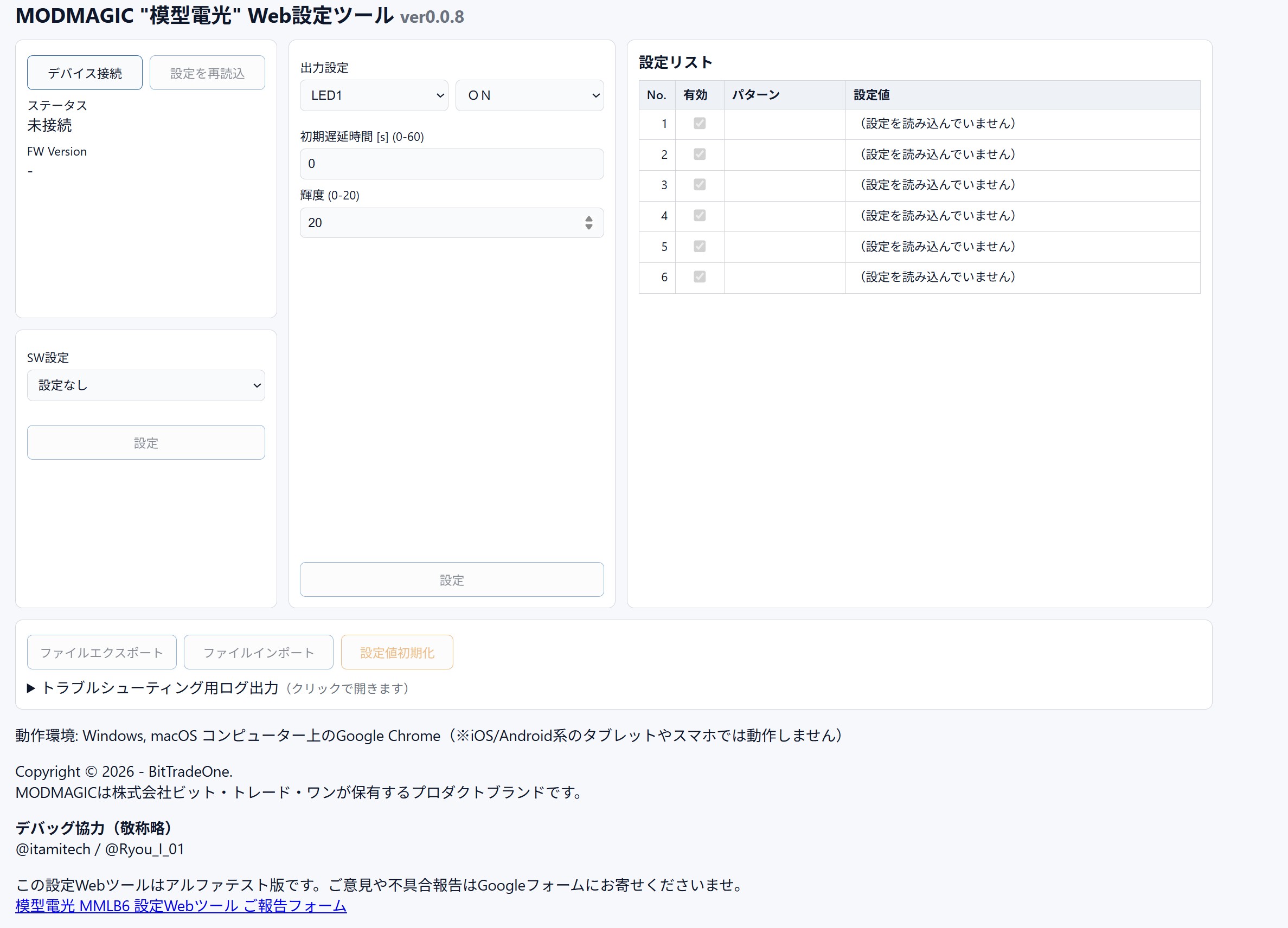Click the ファイルエクスポート button
This screenshot has height=928, width=1288.
coord(101,652)
